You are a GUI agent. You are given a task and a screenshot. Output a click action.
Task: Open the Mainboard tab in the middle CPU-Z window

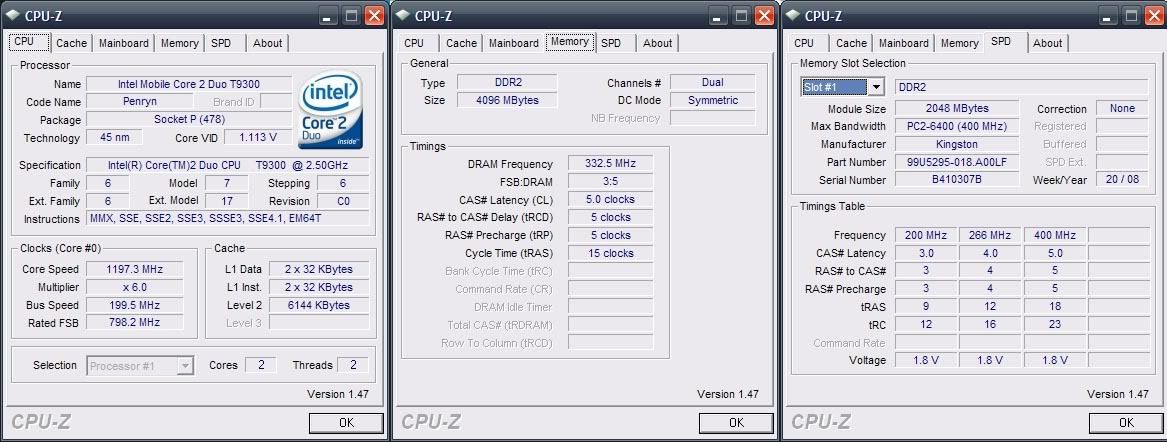point(514,43)
